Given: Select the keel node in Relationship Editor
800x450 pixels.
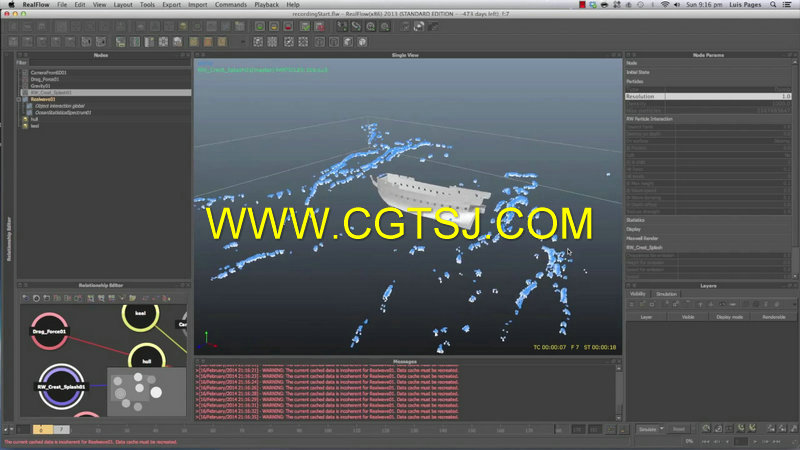Looking at the screenshot, I should (140, 315).
